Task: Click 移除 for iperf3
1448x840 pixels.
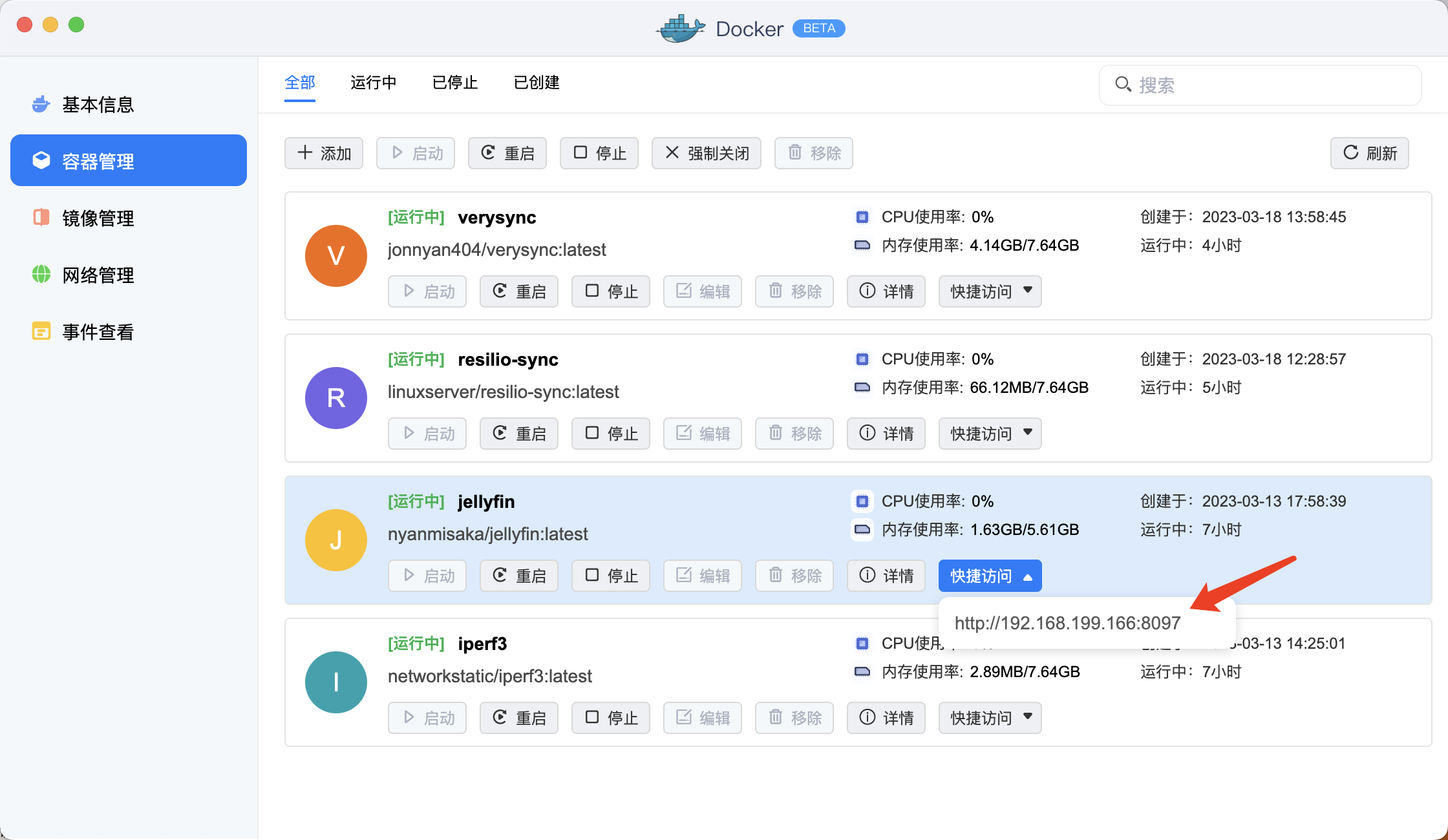Action: coord(794,718)
